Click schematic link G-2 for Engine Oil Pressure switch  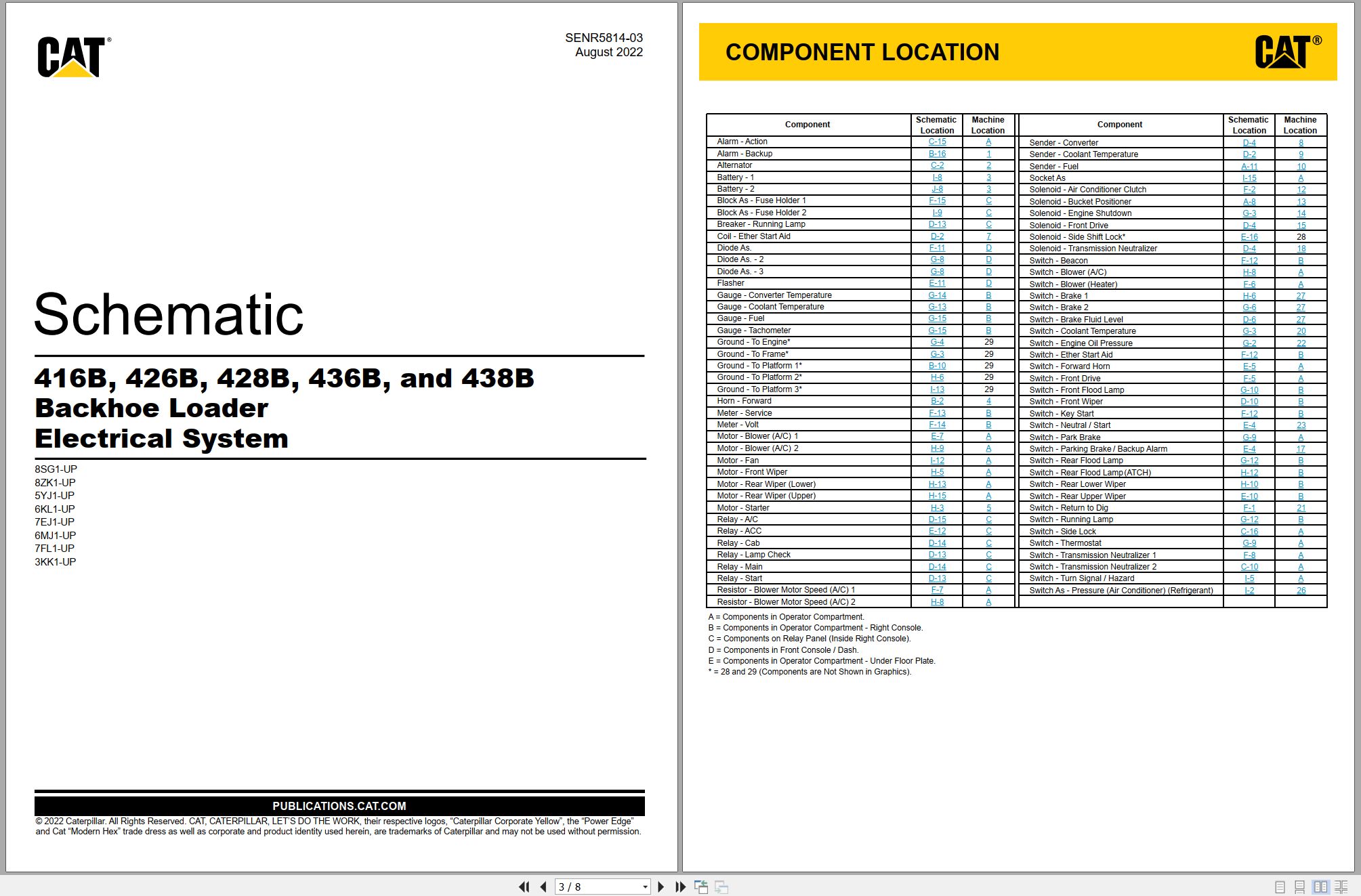pos(1249,343)
